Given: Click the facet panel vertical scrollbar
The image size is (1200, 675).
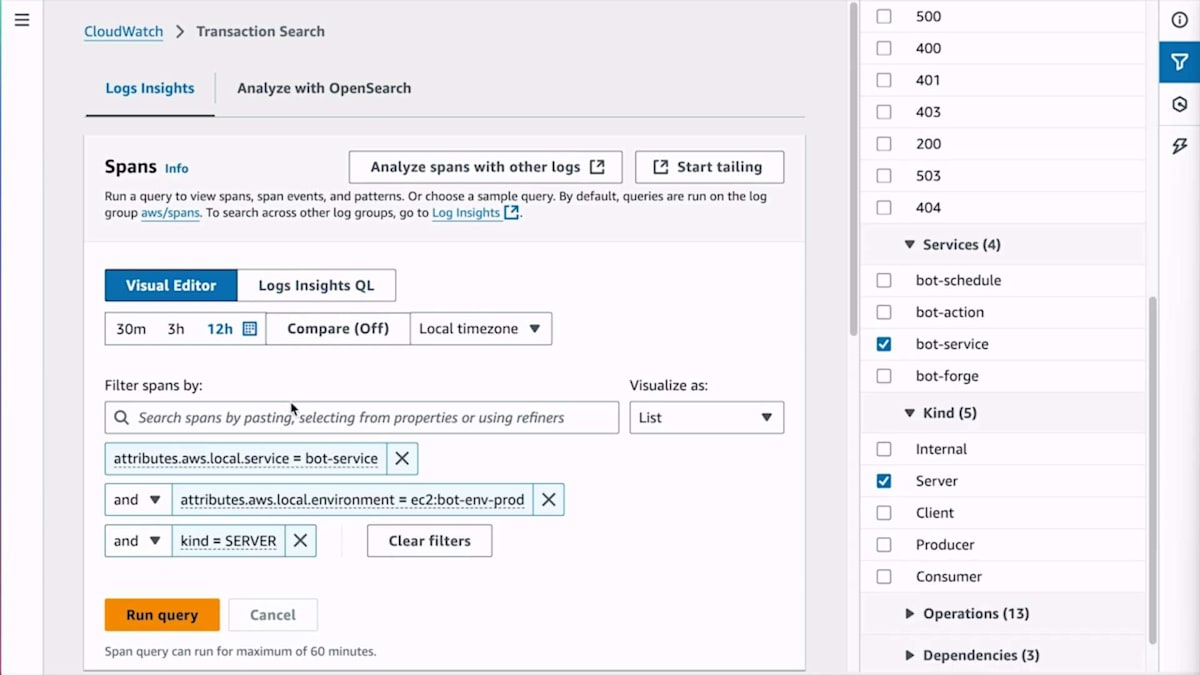Looking at the screenshot, I should (1153, 470).
